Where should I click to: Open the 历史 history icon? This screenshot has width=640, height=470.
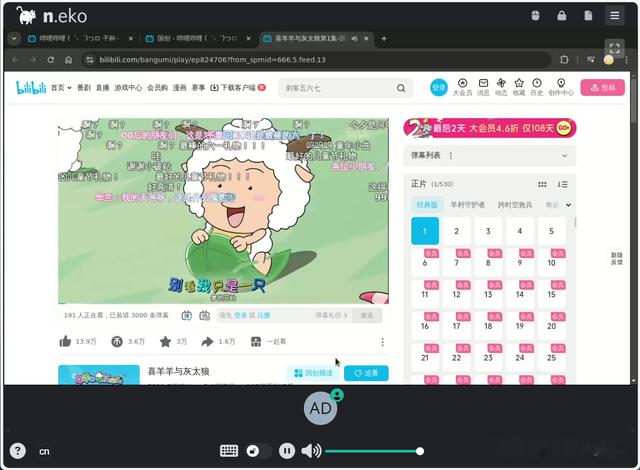tap(537, 87)
